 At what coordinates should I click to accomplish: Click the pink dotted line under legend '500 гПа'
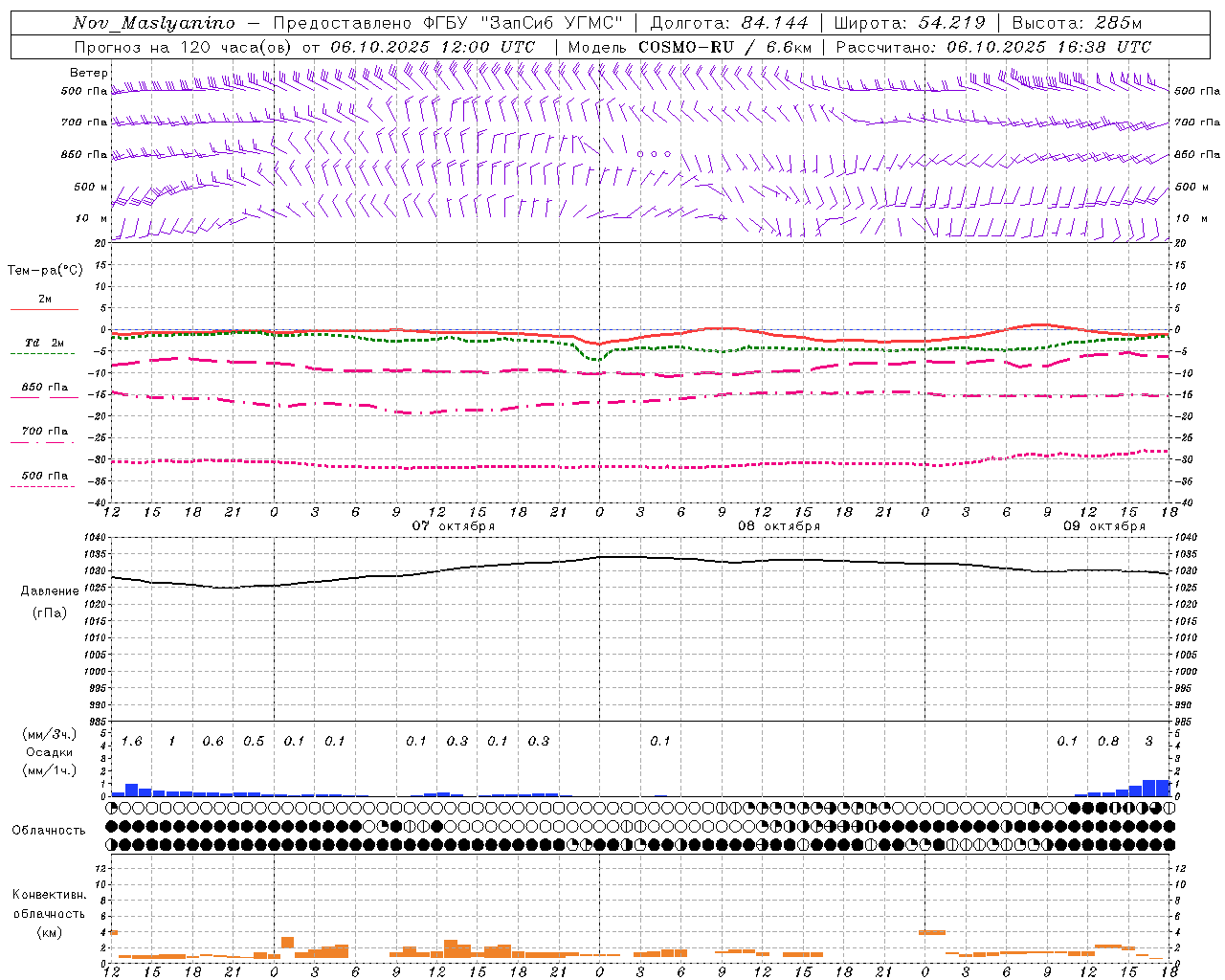pos(42,486)
